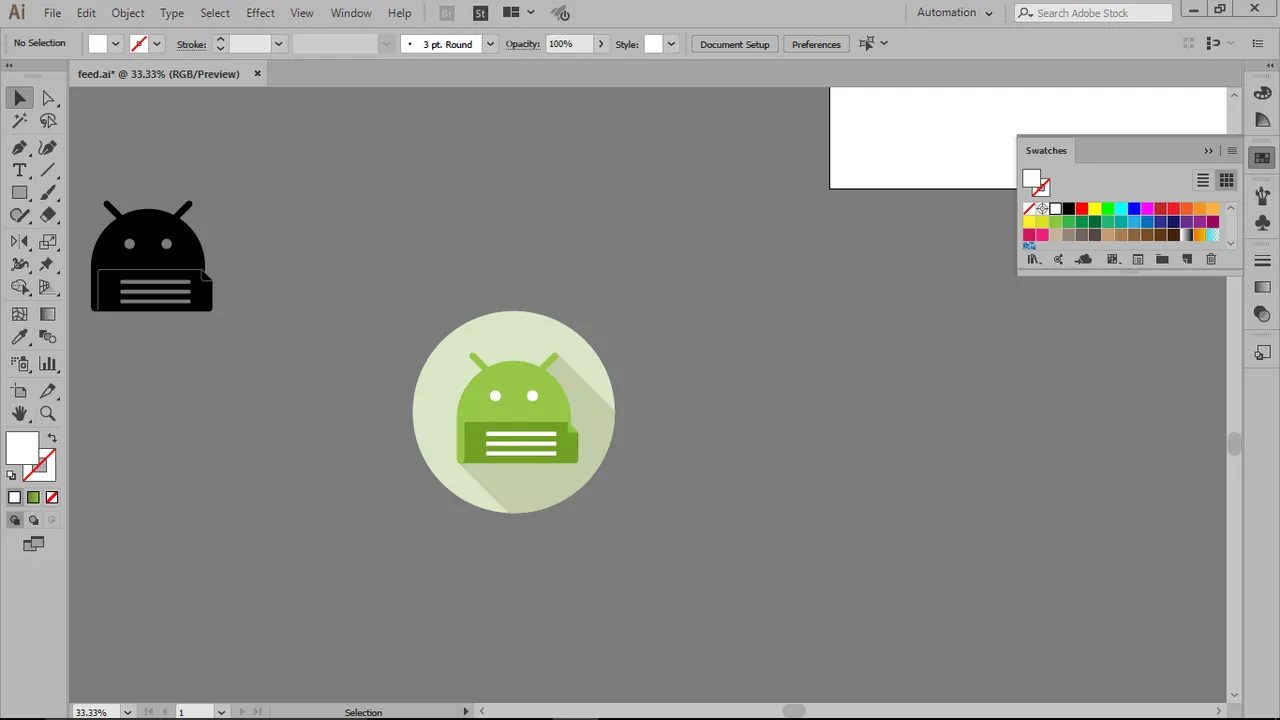Open the Effect menu

(260, 13)
